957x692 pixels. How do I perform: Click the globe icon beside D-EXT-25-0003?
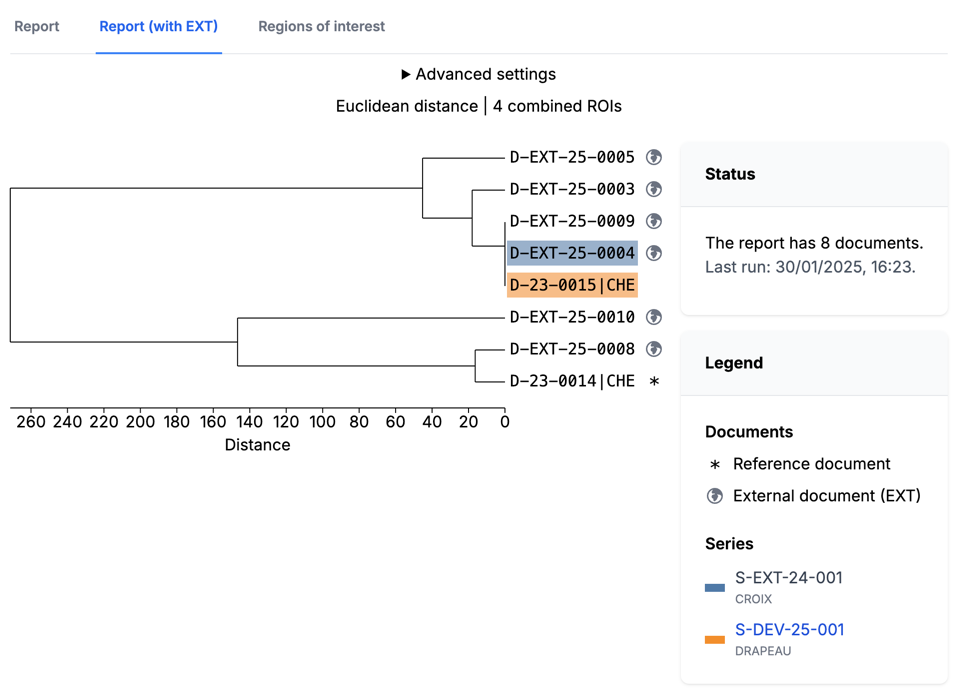tap(654, 189)
